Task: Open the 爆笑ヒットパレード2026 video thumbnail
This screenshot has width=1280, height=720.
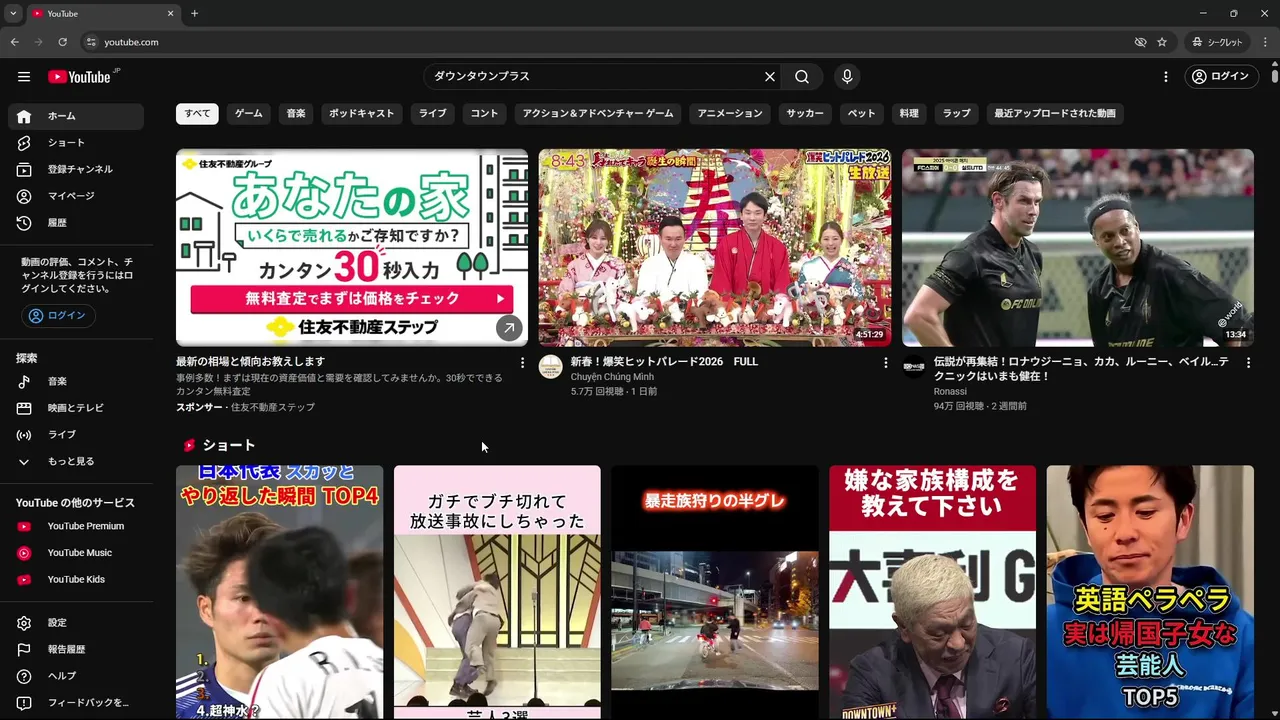Action: coord(715,248)
